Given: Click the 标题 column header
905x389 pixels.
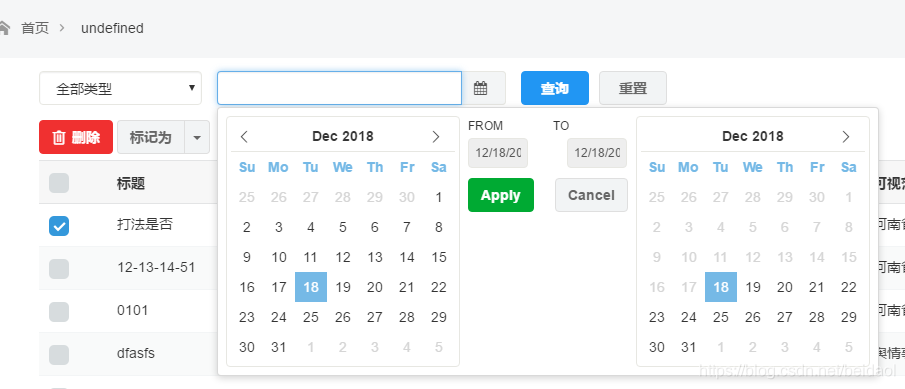Looking at the screenshot, I should pos(130,184).
